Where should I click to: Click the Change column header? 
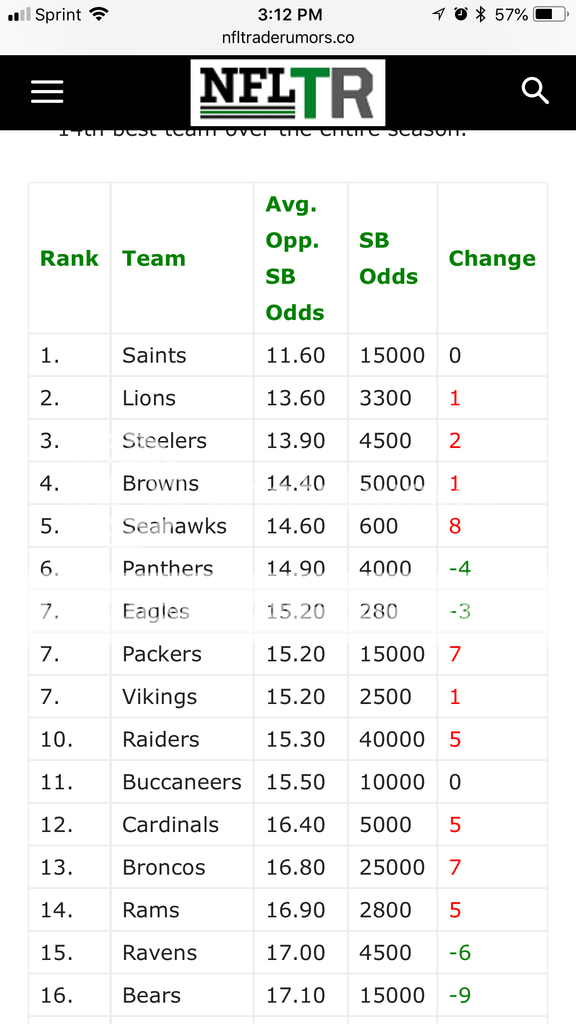pos(492,259)
